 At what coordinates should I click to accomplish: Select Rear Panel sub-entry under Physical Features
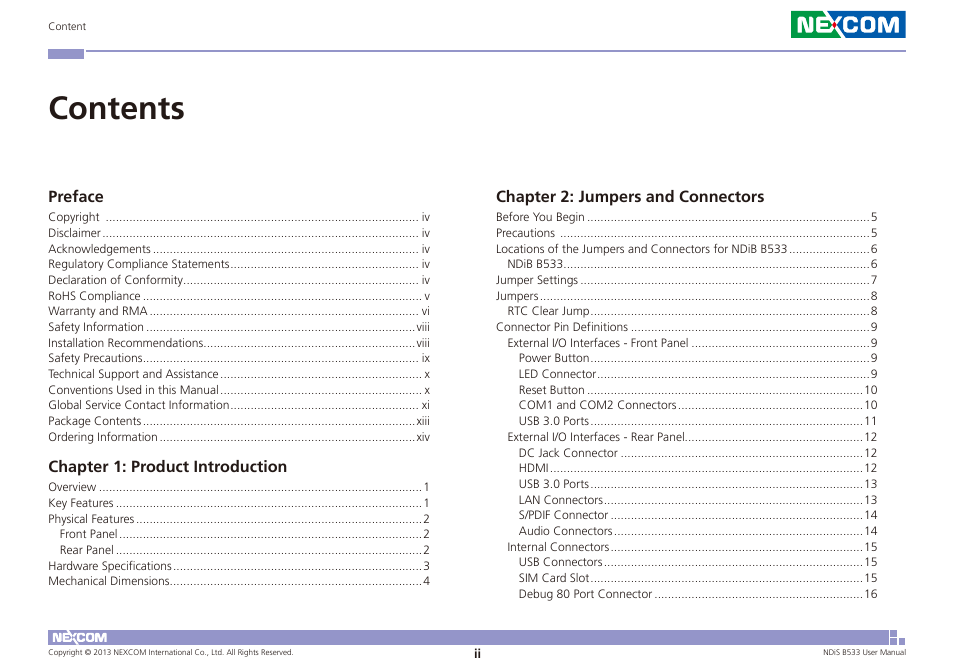(x=245, y=550)
